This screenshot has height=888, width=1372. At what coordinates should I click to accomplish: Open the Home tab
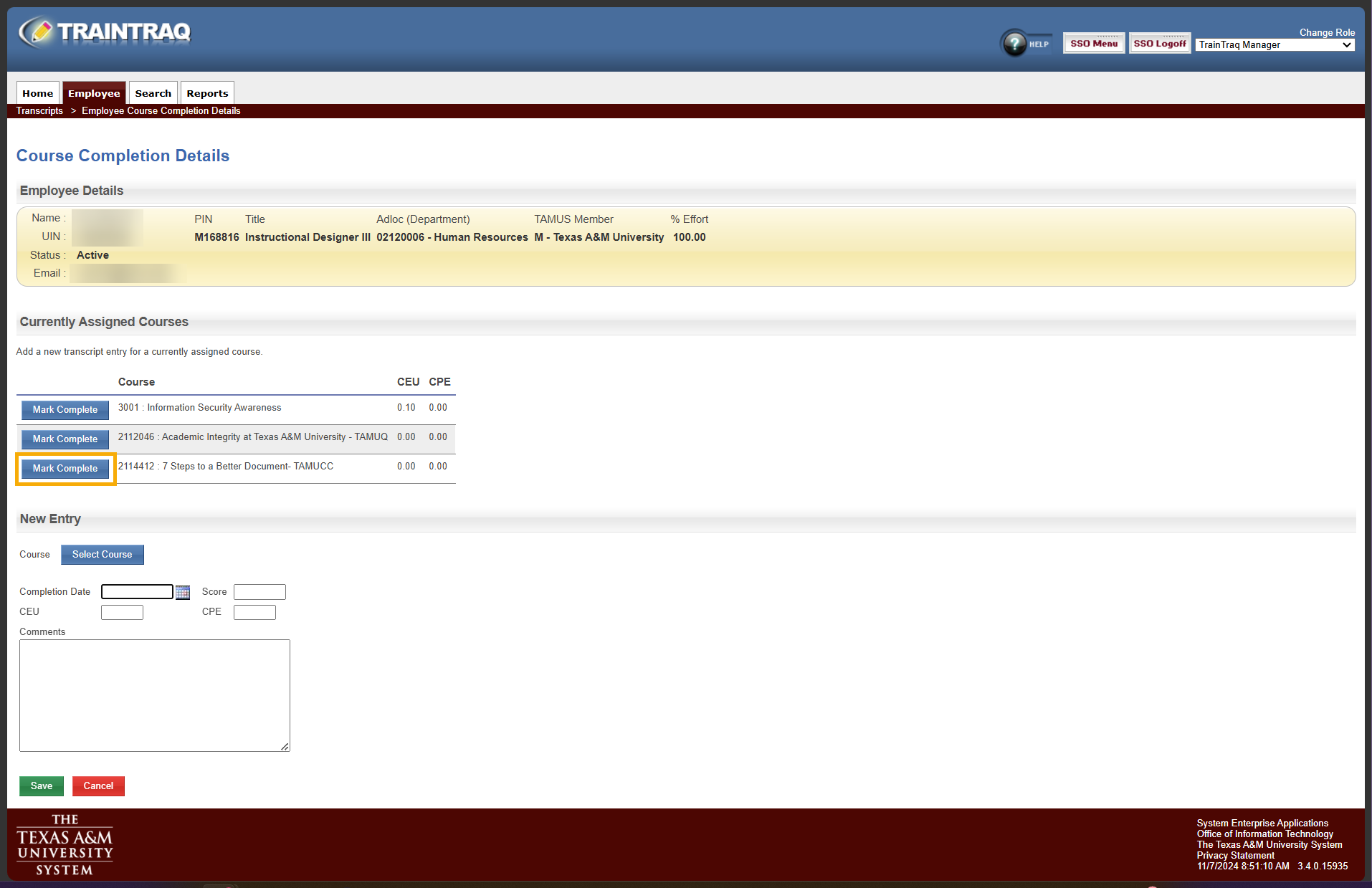click(37, 92)
